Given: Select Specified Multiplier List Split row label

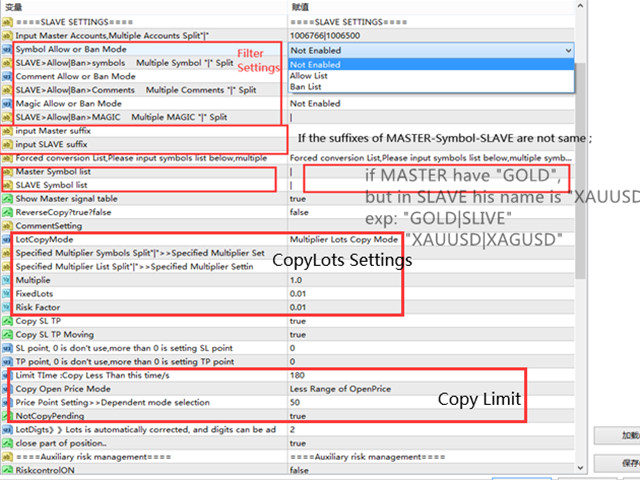Looking at the screenshot, I should [x=134, y=267].
